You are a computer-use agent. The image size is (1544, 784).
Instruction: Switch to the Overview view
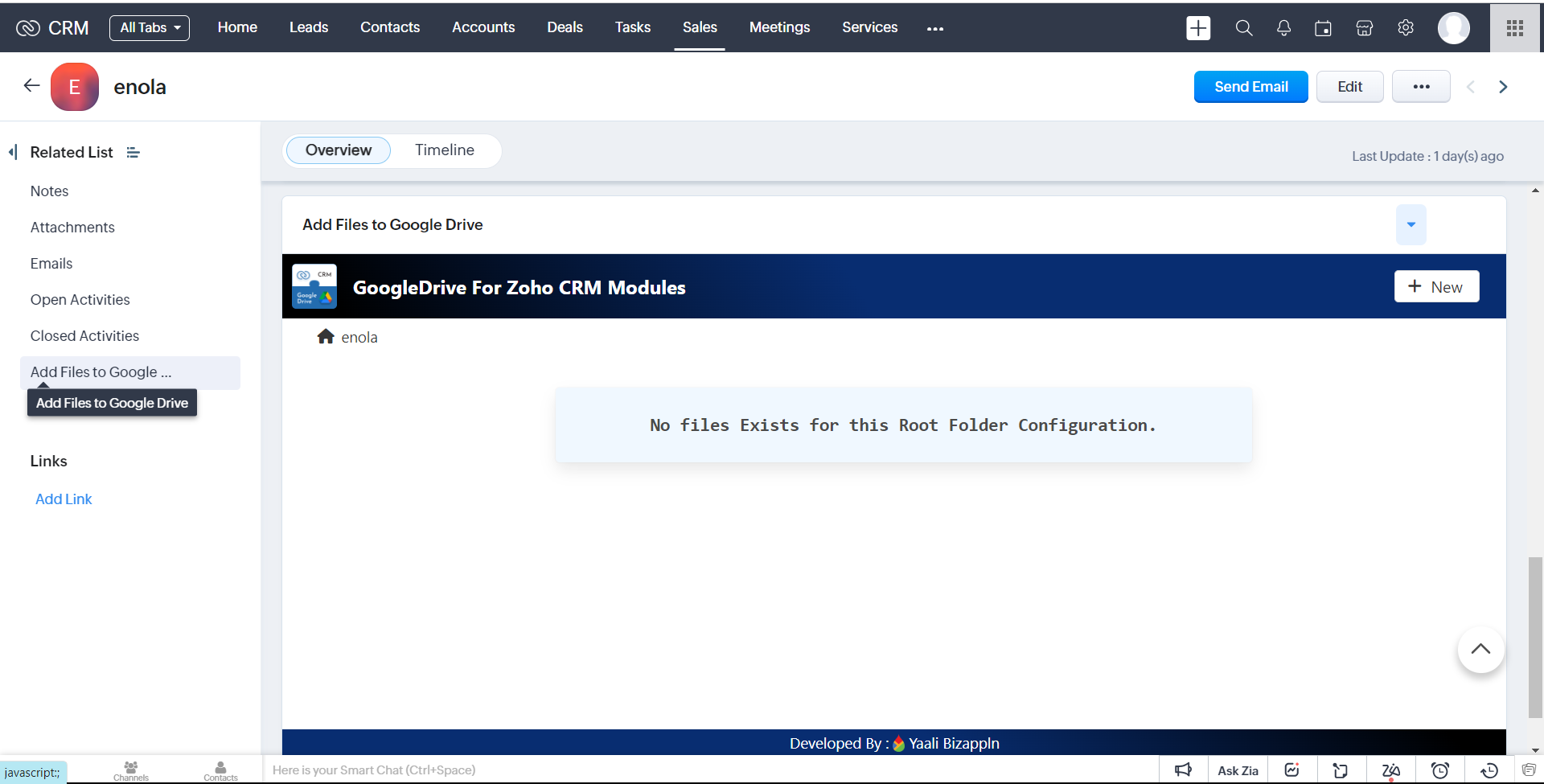pyautogui.click(x=338, y=150)
